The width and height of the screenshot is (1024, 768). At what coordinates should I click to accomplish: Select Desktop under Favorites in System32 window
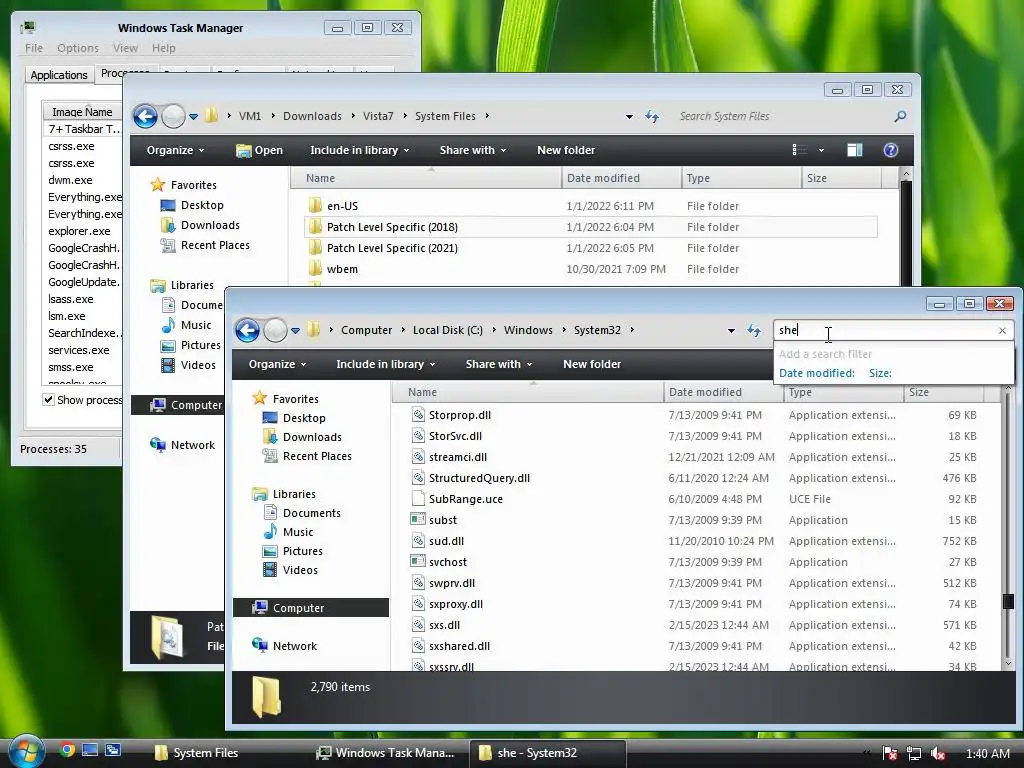pos(304,418)
